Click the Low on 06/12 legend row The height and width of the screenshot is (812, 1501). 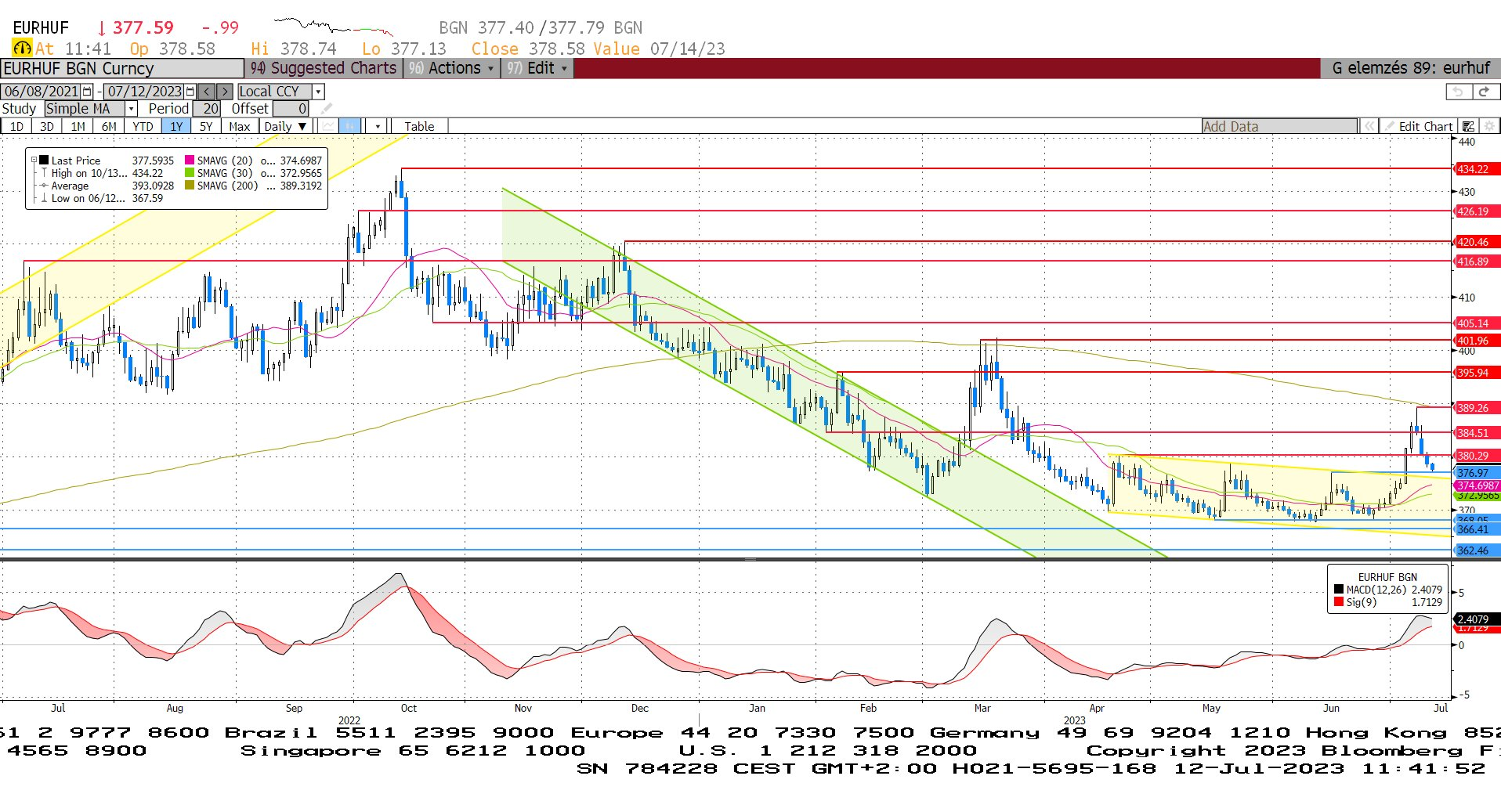coord(102,198)
